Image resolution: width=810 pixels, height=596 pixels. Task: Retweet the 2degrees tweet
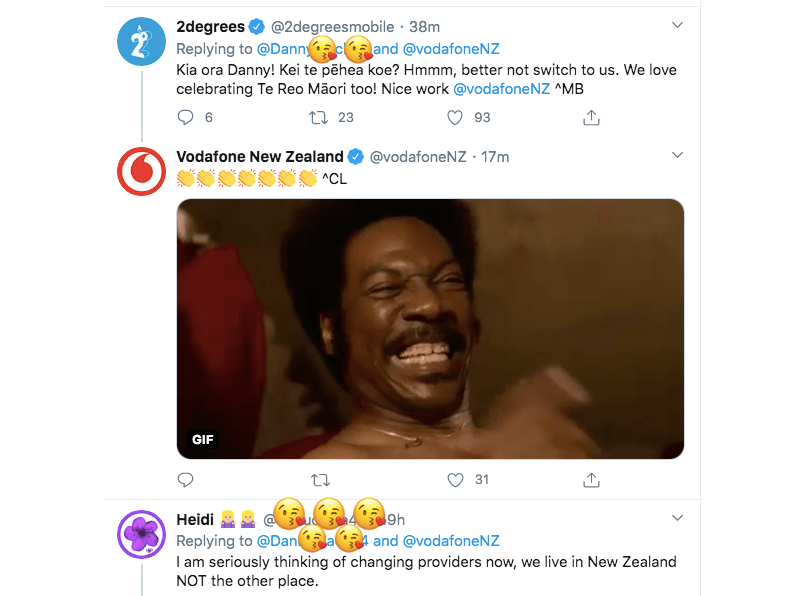click(x=319, y=118)
